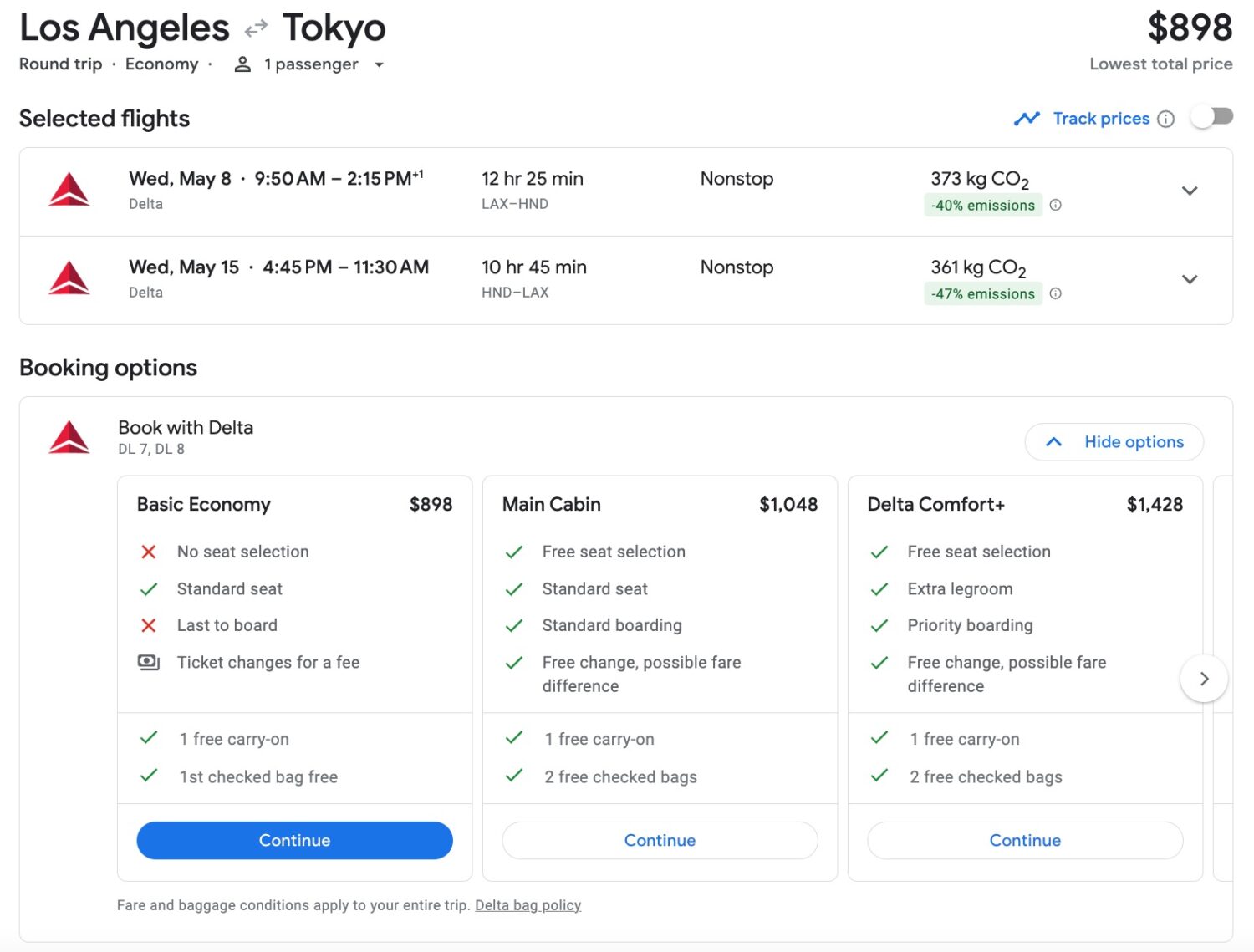Expand the May 8 departing flight details
This screenshot has width=1254, height=952.
pyautogui.click(x=1190, y=191)
